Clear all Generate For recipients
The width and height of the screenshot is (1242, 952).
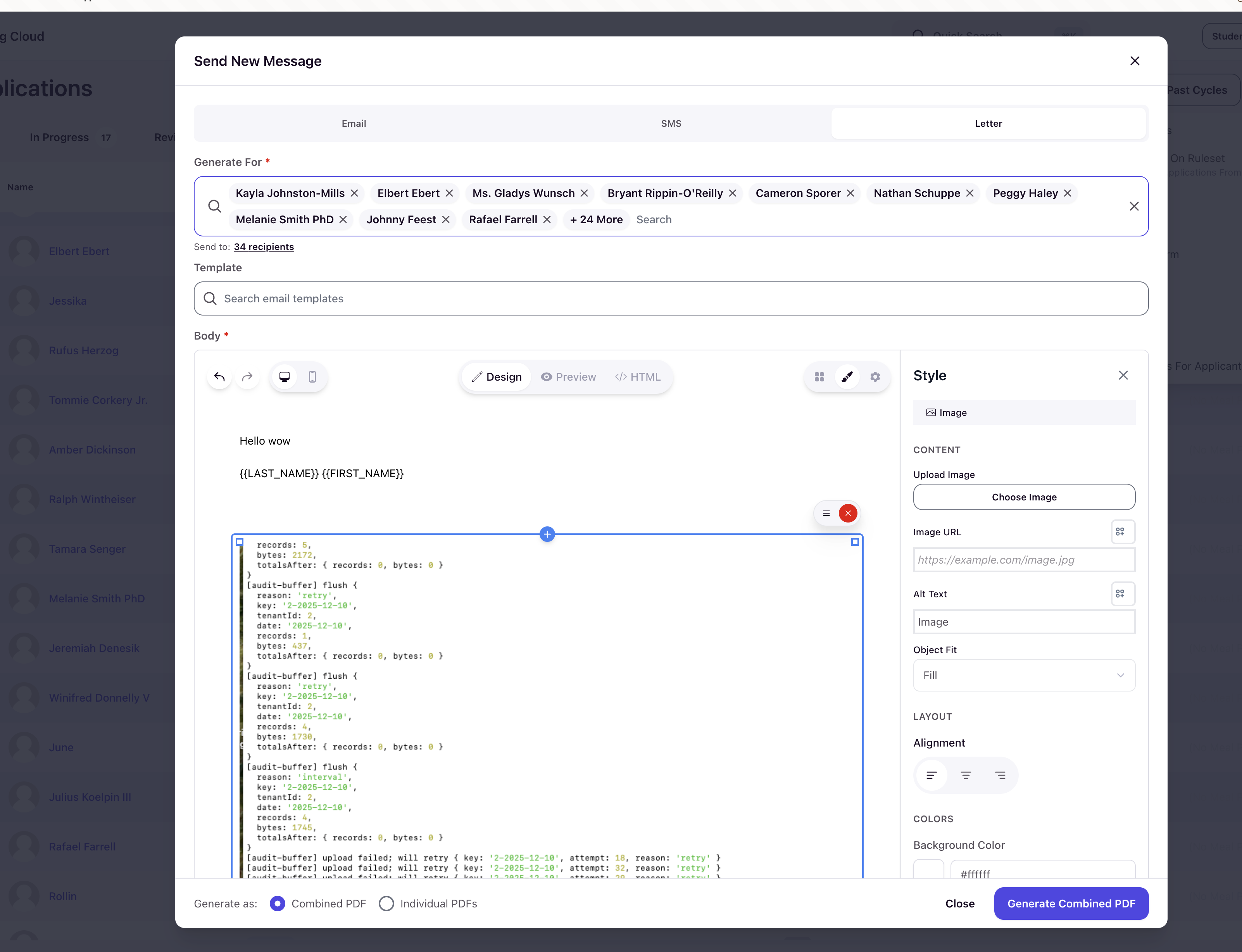(x=1134, y=206)
